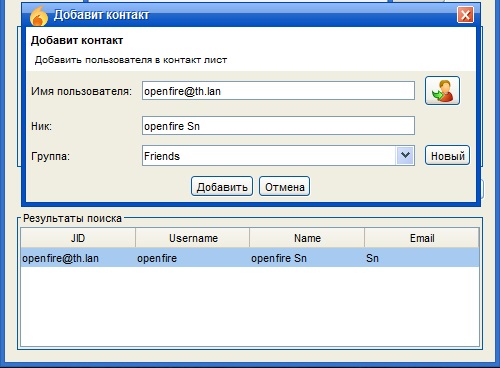Sort results by Email column header

click(x=422, y=238)
